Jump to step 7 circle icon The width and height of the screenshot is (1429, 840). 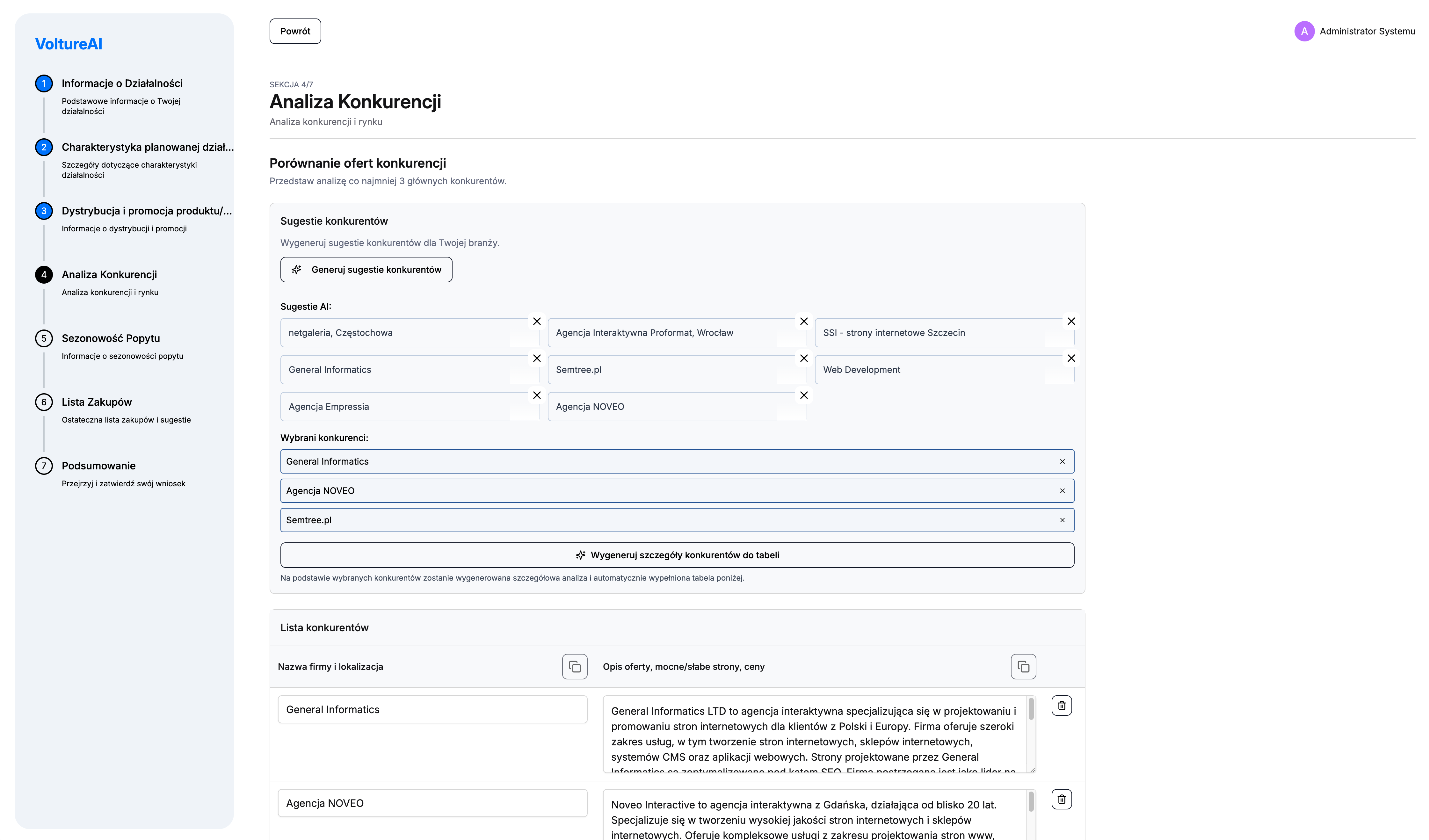pos(44,466)
